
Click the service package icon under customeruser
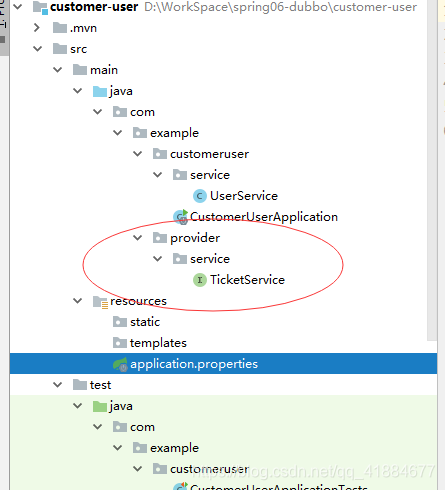pyautogui.click(x=180, y=175)
